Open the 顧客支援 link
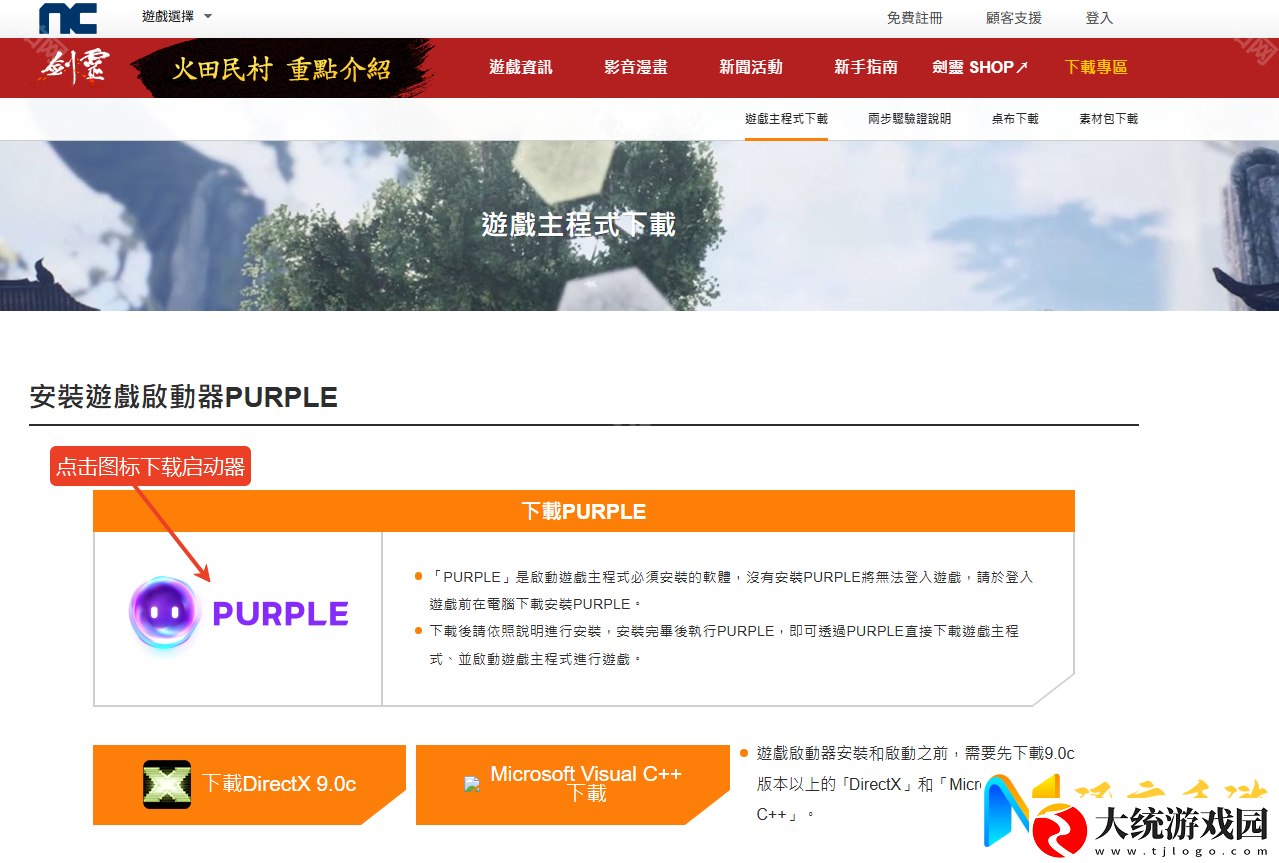Screen dimensions: 1279x863 pos(1013,18)
